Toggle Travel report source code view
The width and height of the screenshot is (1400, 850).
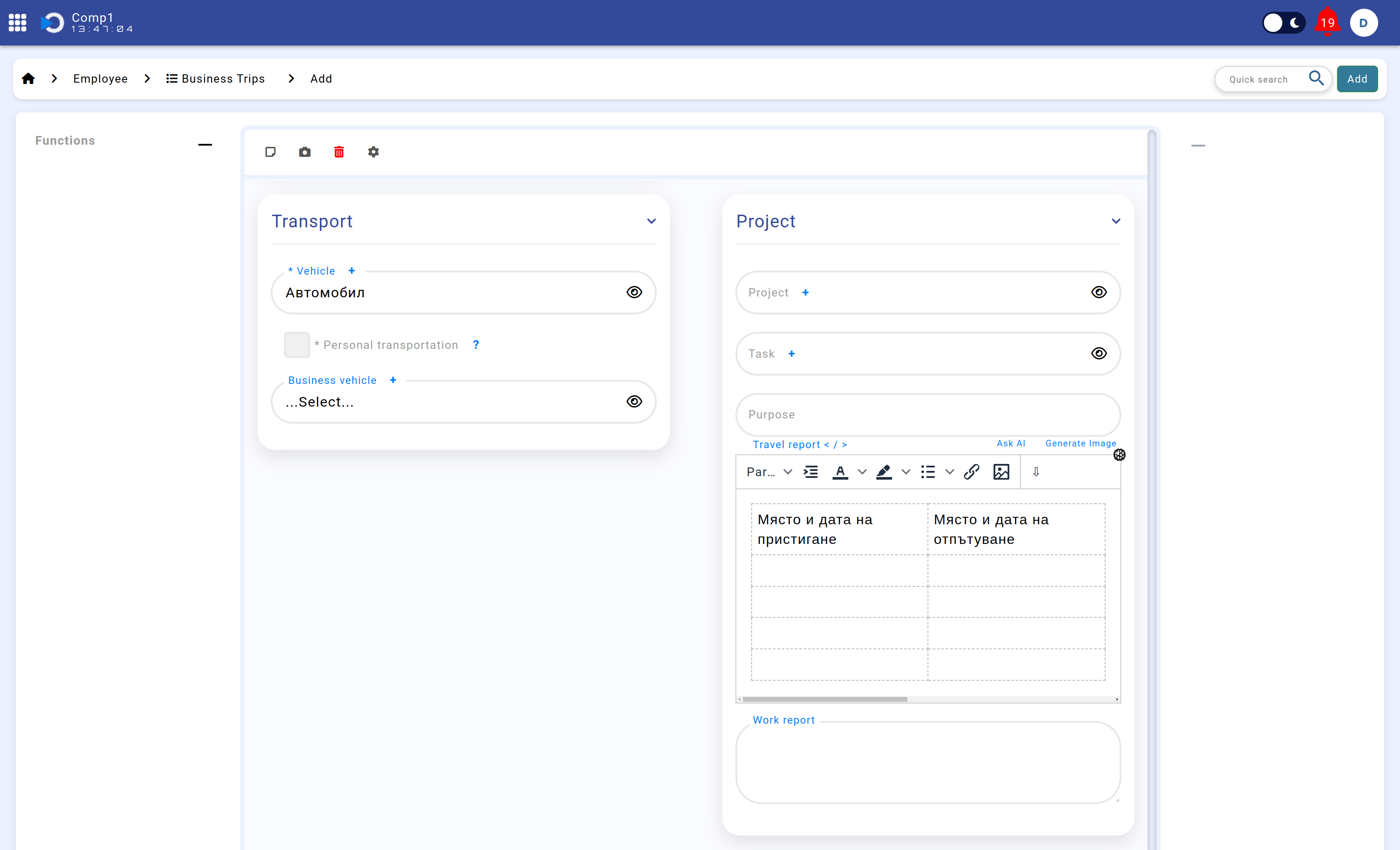[x=836, y=445]
